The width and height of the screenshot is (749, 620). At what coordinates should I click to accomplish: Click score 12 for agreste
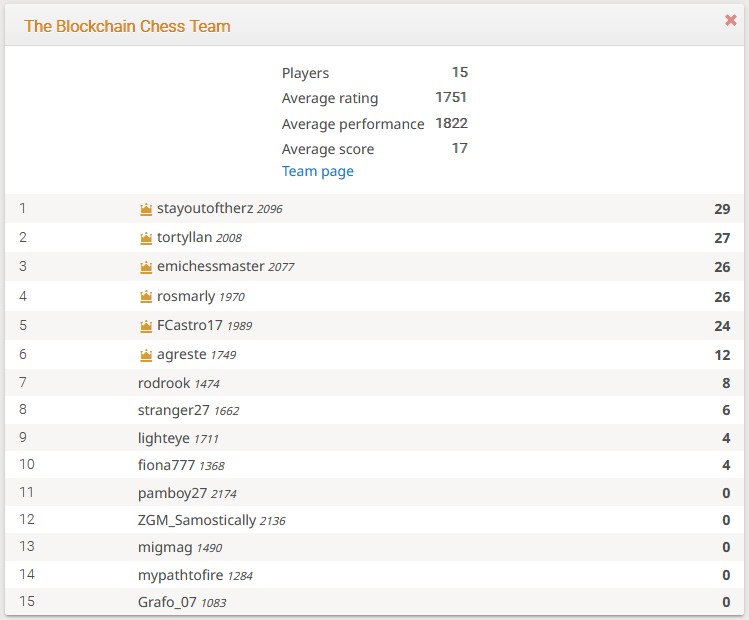tap(722, 355)
